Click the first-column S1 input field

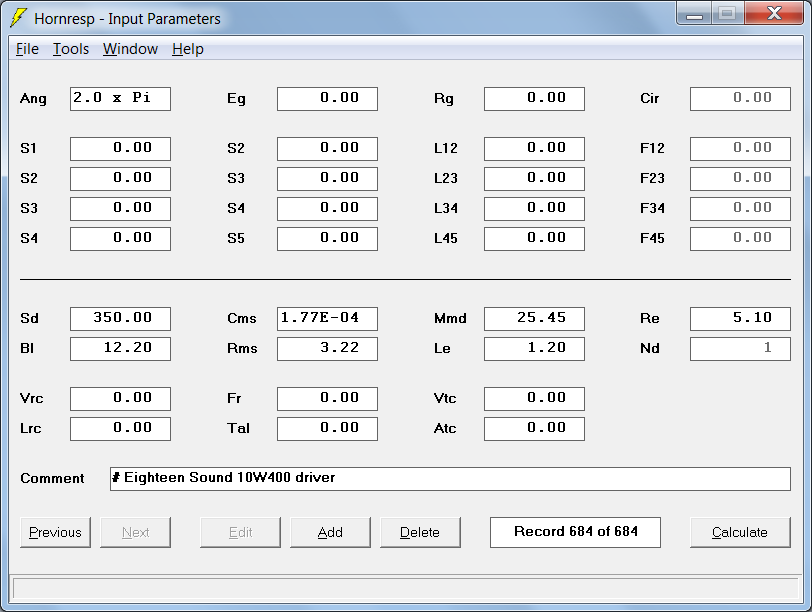coord(120,149)
